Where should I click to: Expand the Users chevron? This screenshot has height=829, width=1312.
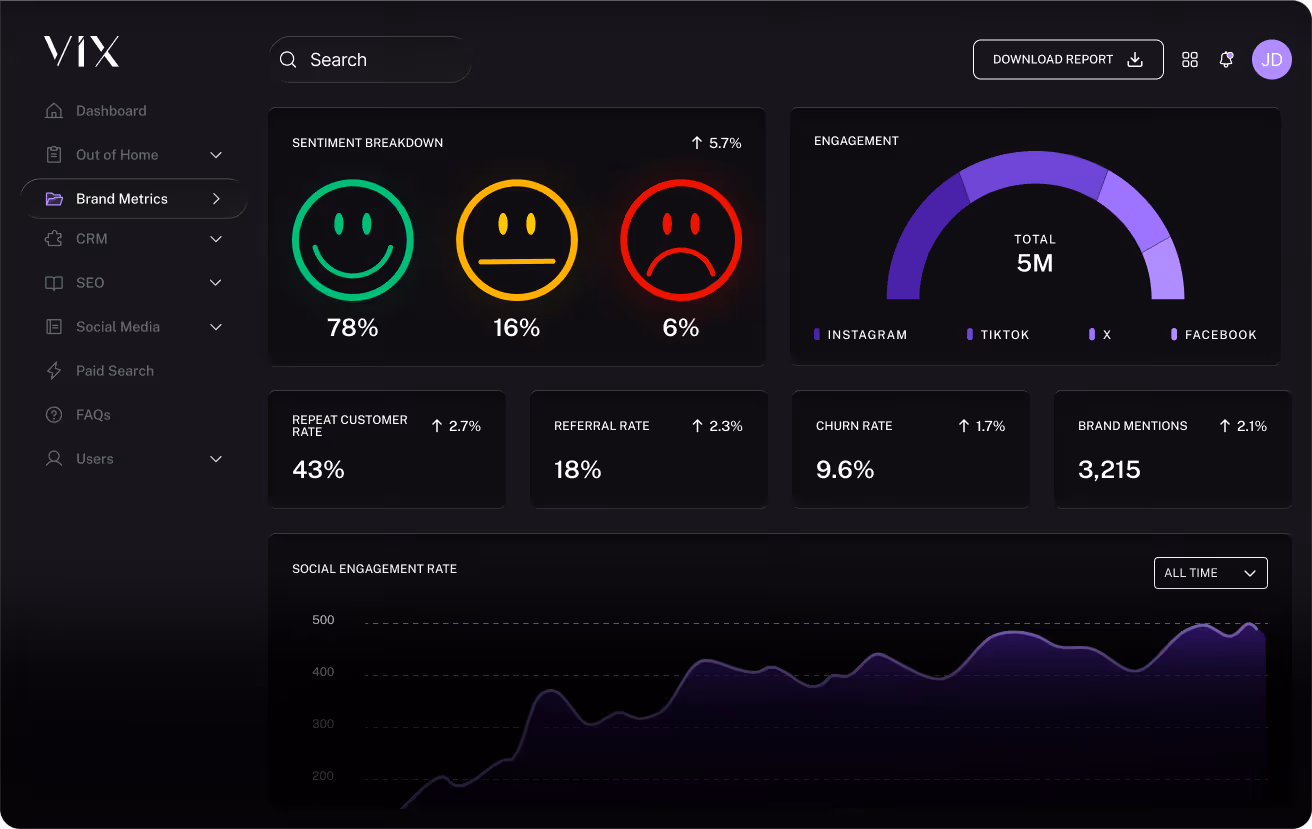click(x=216, y=459)
